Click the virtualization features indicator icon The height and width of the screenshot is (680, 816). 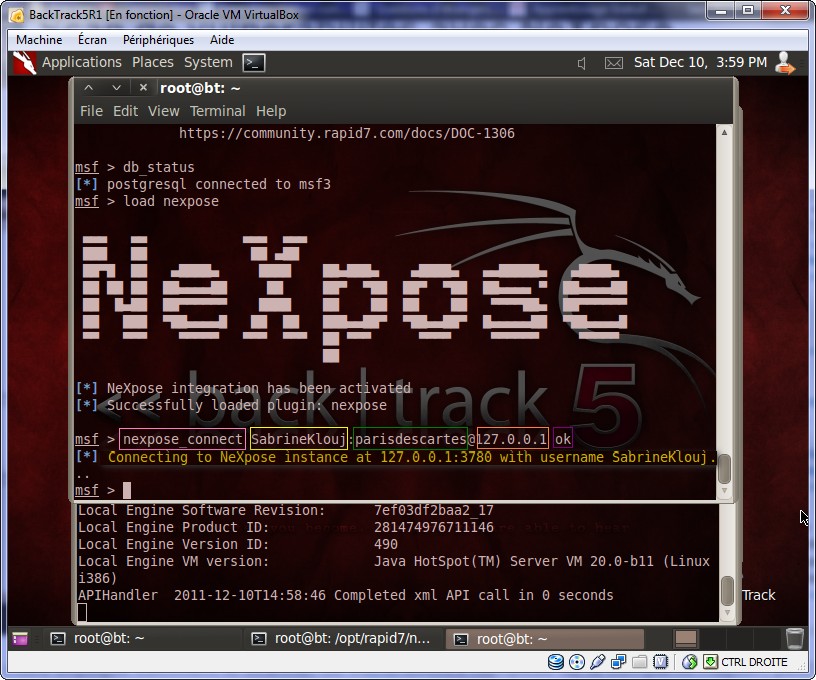pos(660,662)
